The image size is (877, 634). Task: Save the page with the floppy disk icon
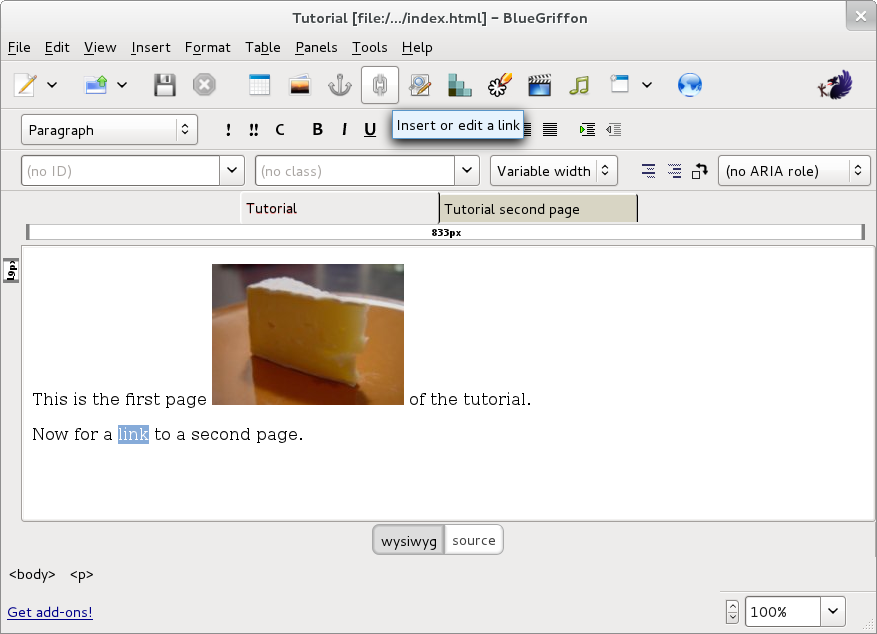coord(164,85)
